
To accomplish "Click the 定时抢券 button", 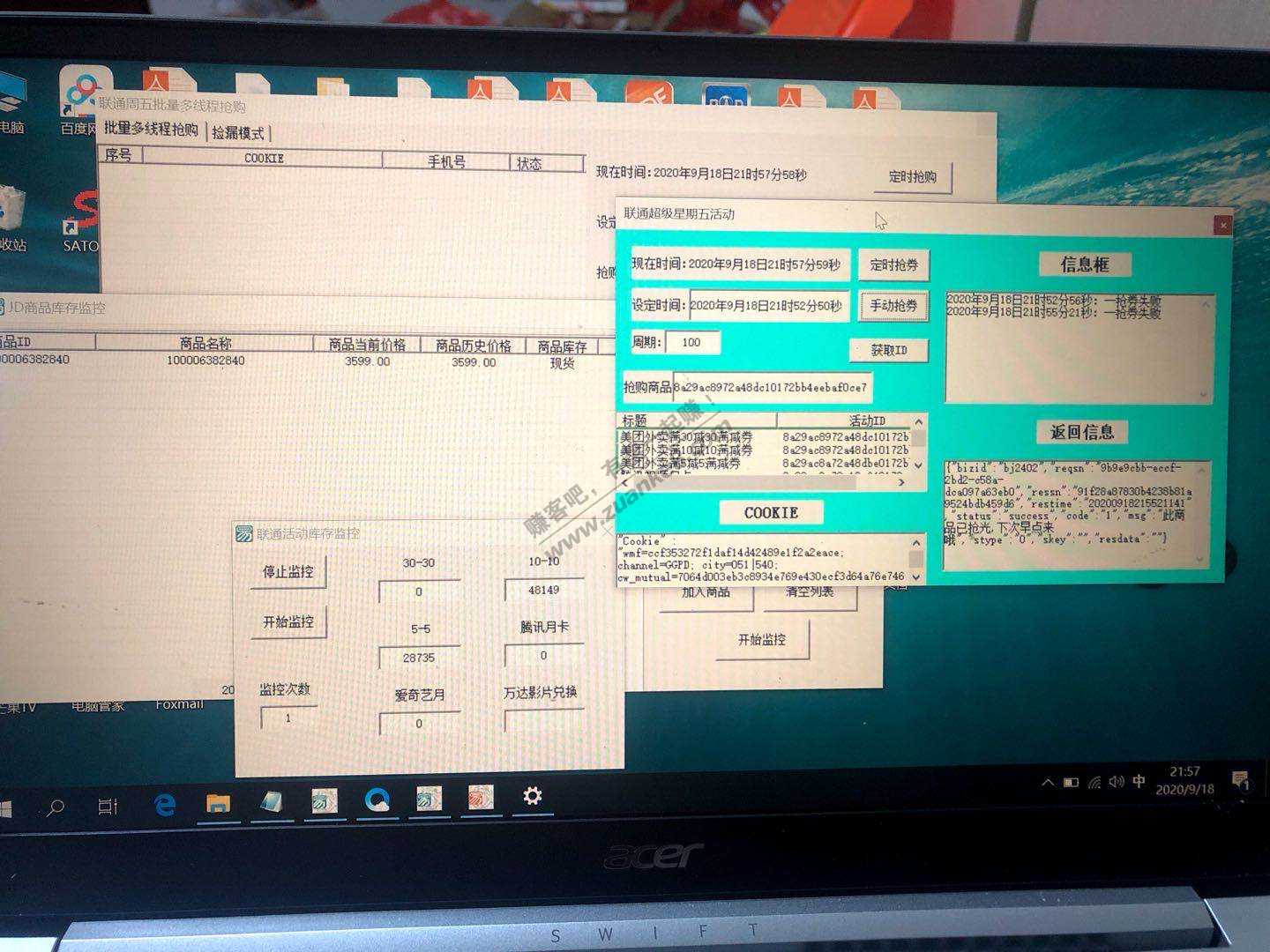I will (893, 264).
